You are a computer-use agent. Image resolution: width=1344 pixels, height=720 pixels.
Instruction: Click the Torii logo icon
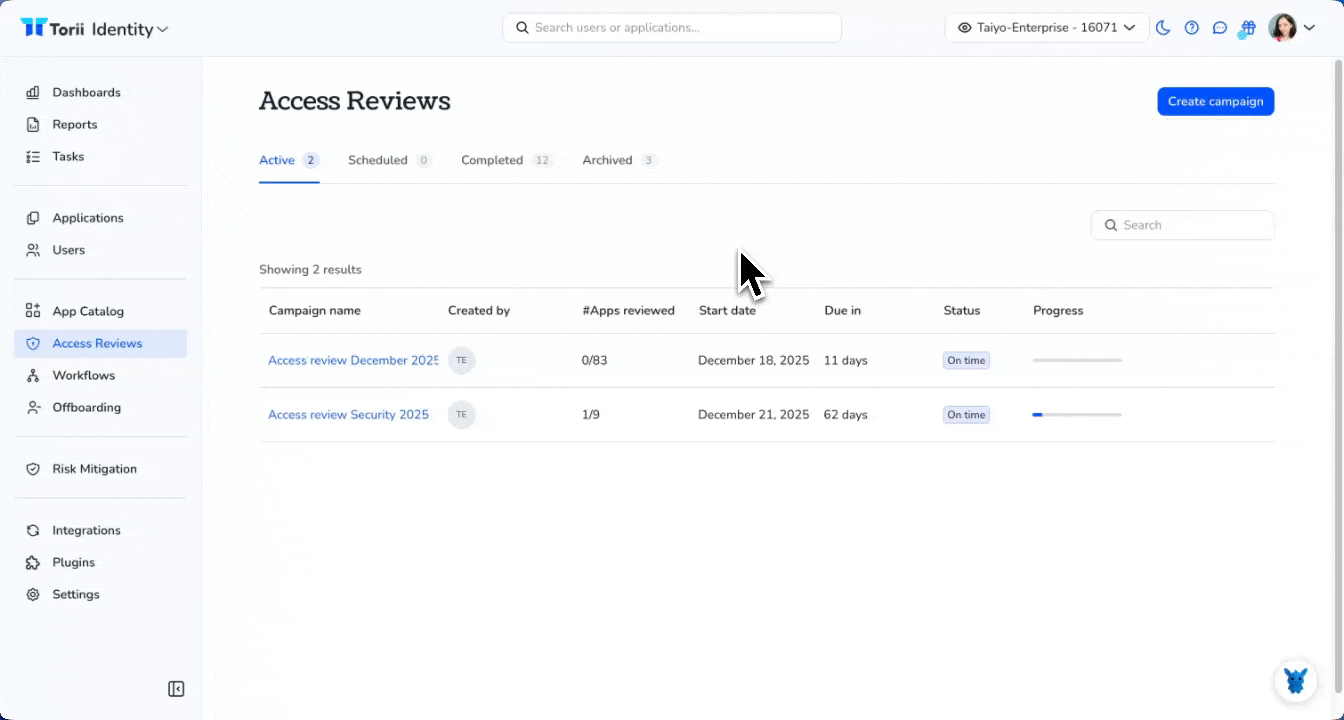33,28
